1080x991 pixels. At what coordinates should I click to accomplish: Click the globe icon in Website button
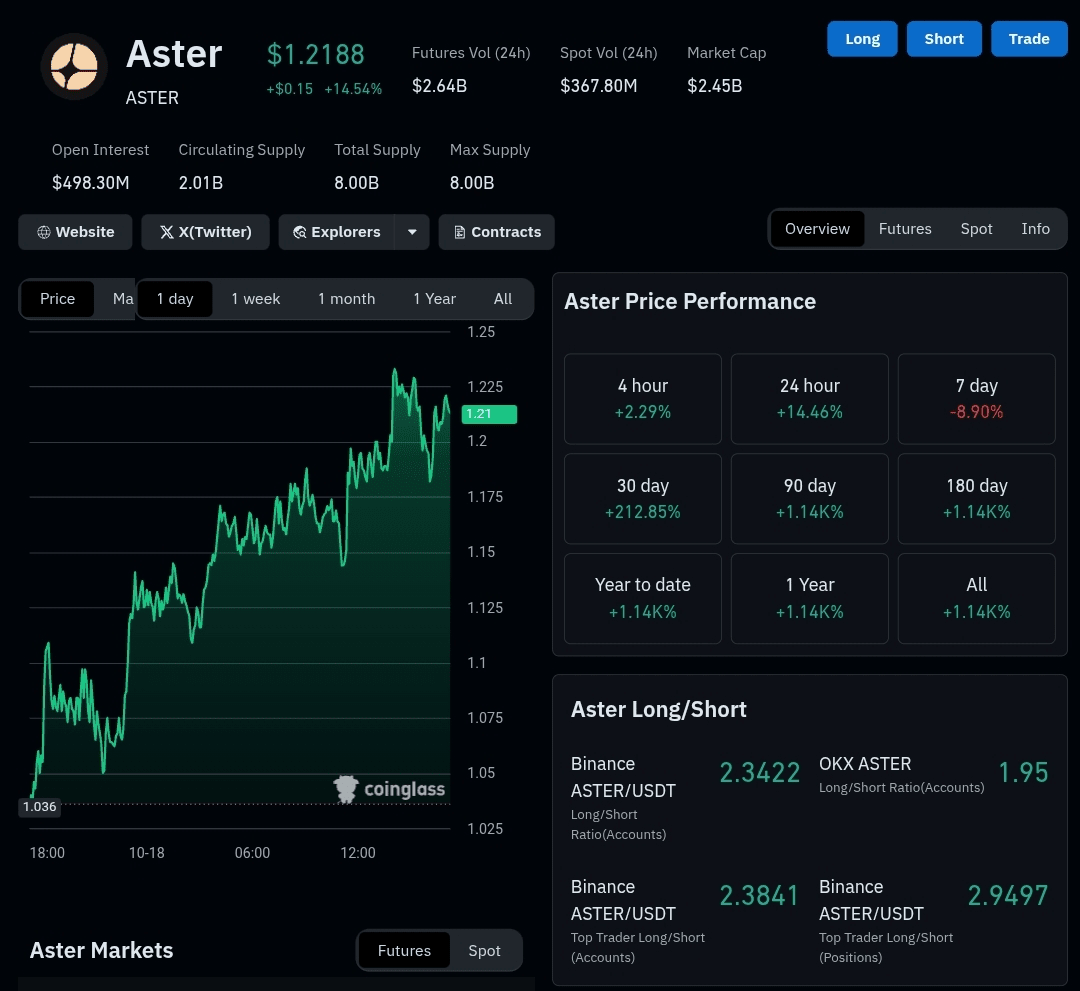point(43,232)
